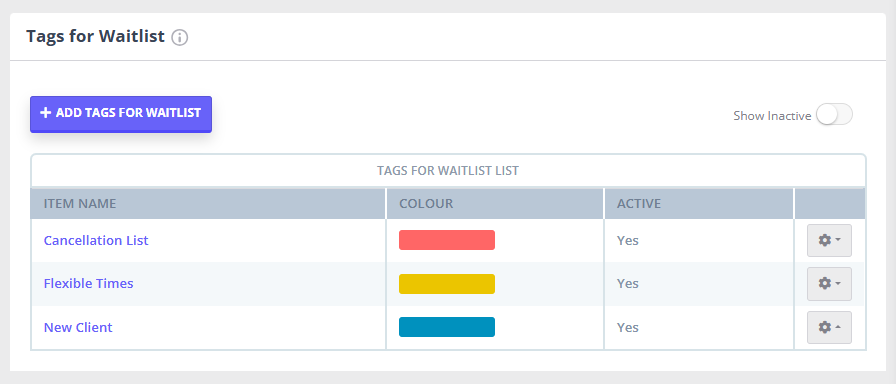Click the red Cancellation List colour swatch
This screenshot has width=896, height=384.
(447, 240)
